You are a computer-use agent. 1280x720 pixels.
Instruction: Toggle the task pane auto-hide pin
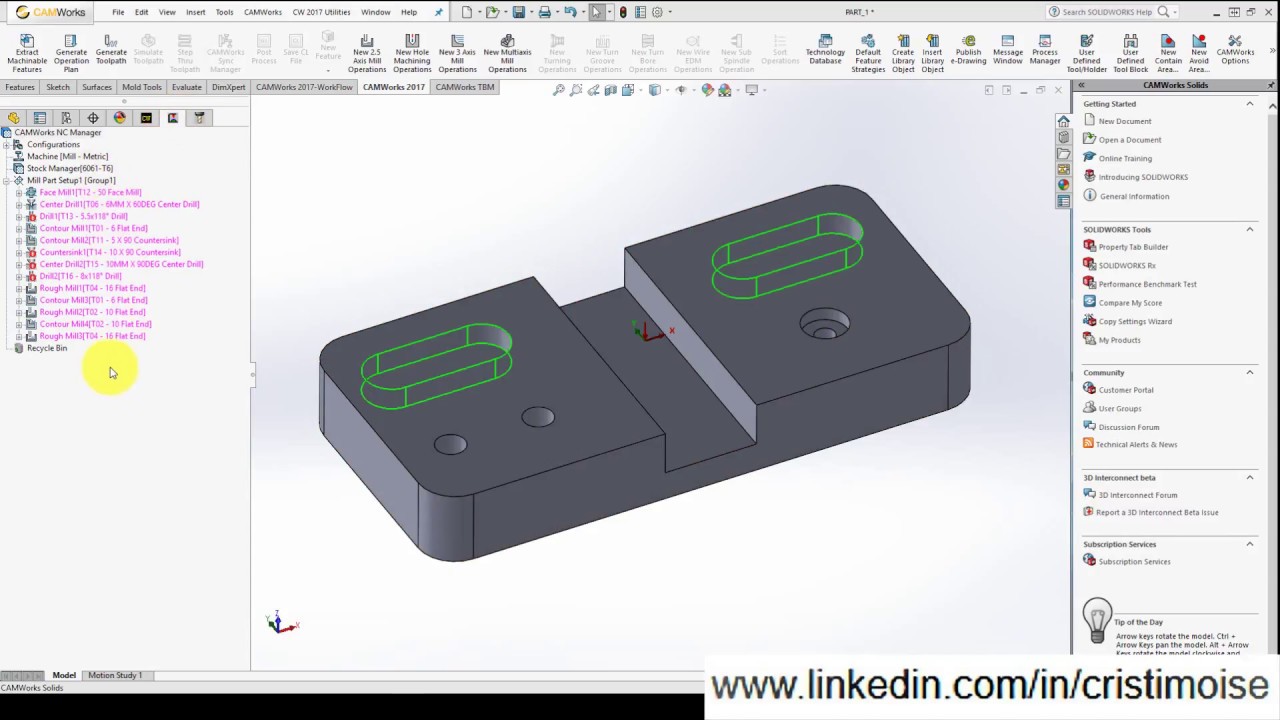pos(1271,85)
